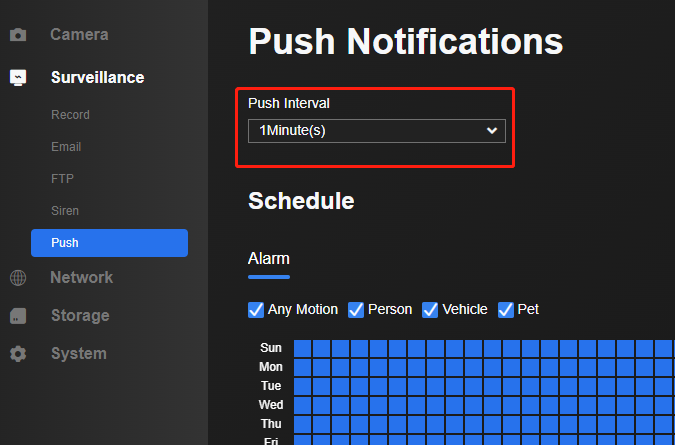This screenshot has width=675, height=445.
Task: Click the Network globe icon
Action: click(x=18, y=278)
